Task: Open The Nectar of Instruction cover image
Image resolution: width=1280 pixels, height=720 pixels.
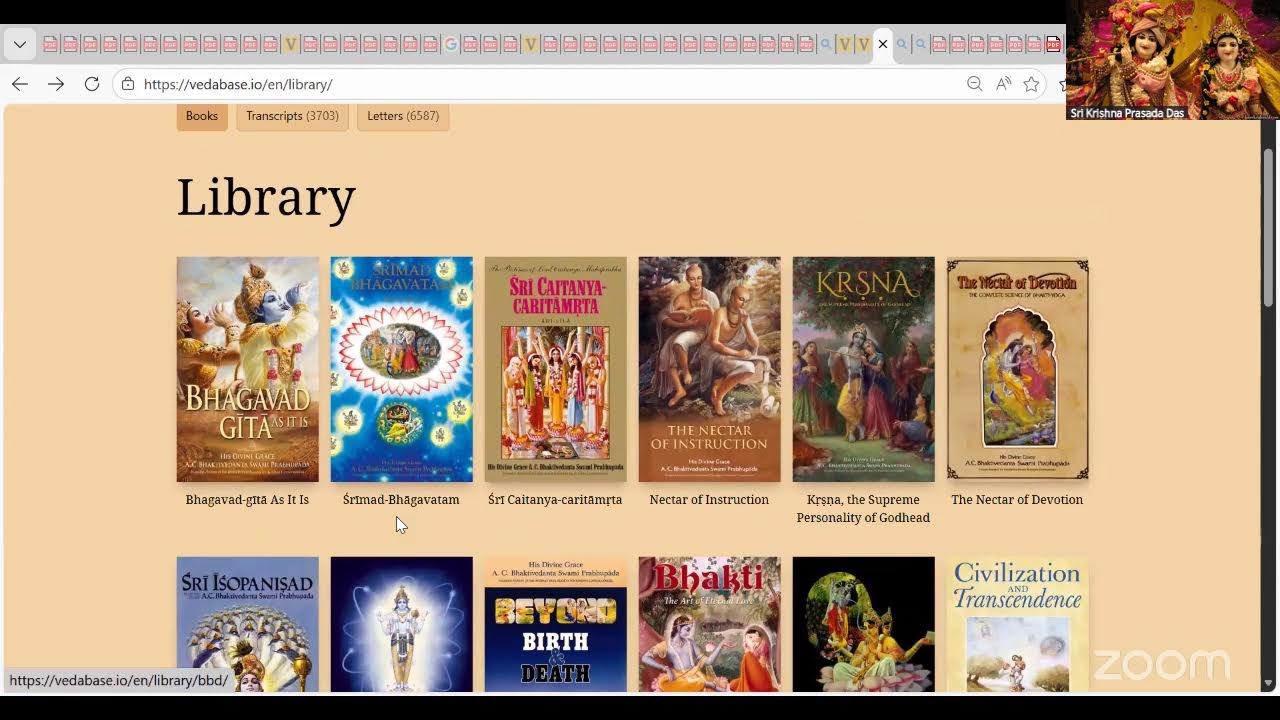Action: click(x=710, y=369)
